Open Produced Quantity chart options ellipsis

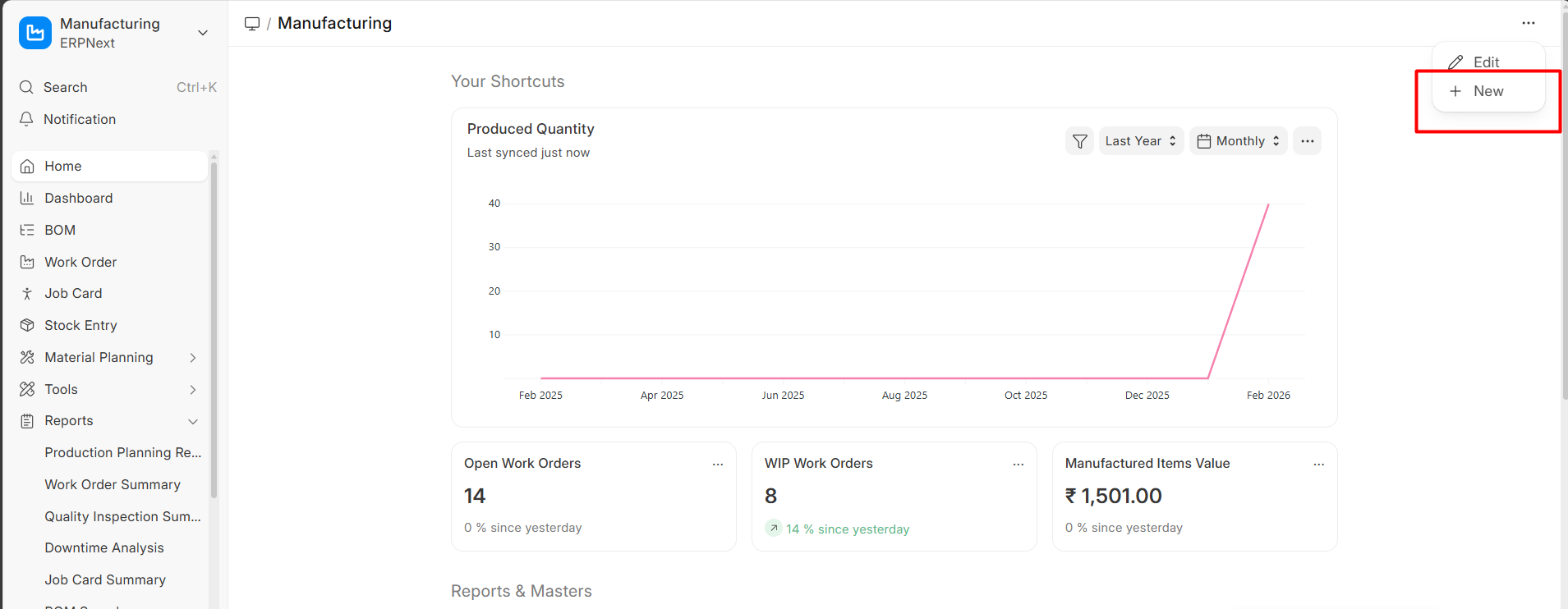pyautogui.click(x=1307, y=141)
